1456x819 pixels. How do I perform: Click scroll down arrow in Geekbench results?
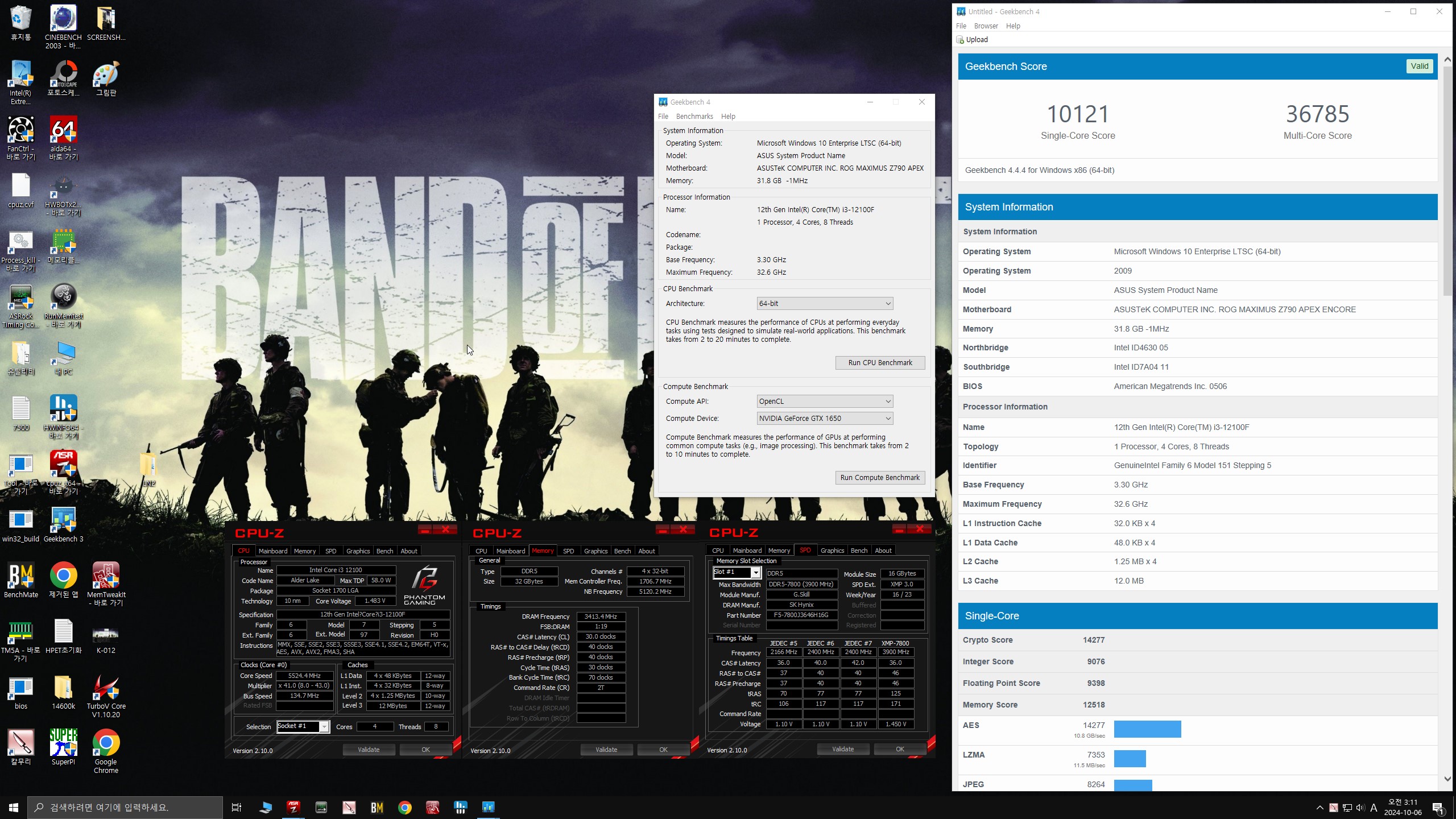point(1447,779)
